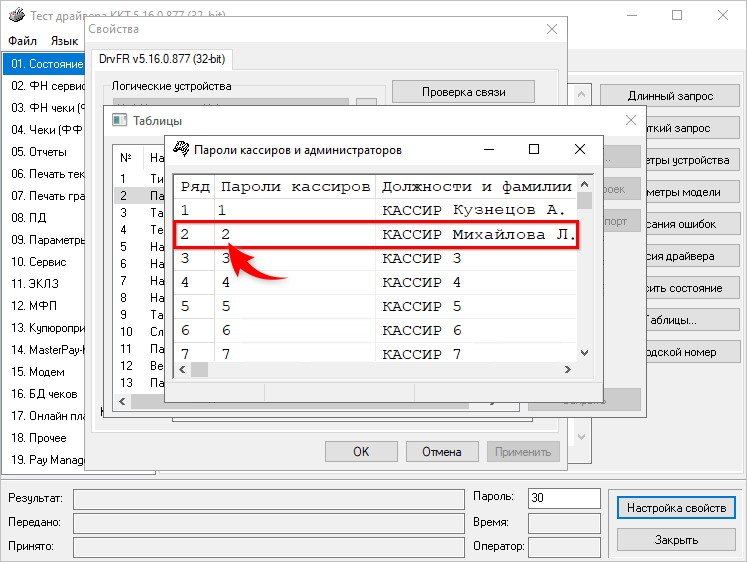
Task: Click the printer icon in main title bar
Action: pyautogui.click(x=14, y=15)
